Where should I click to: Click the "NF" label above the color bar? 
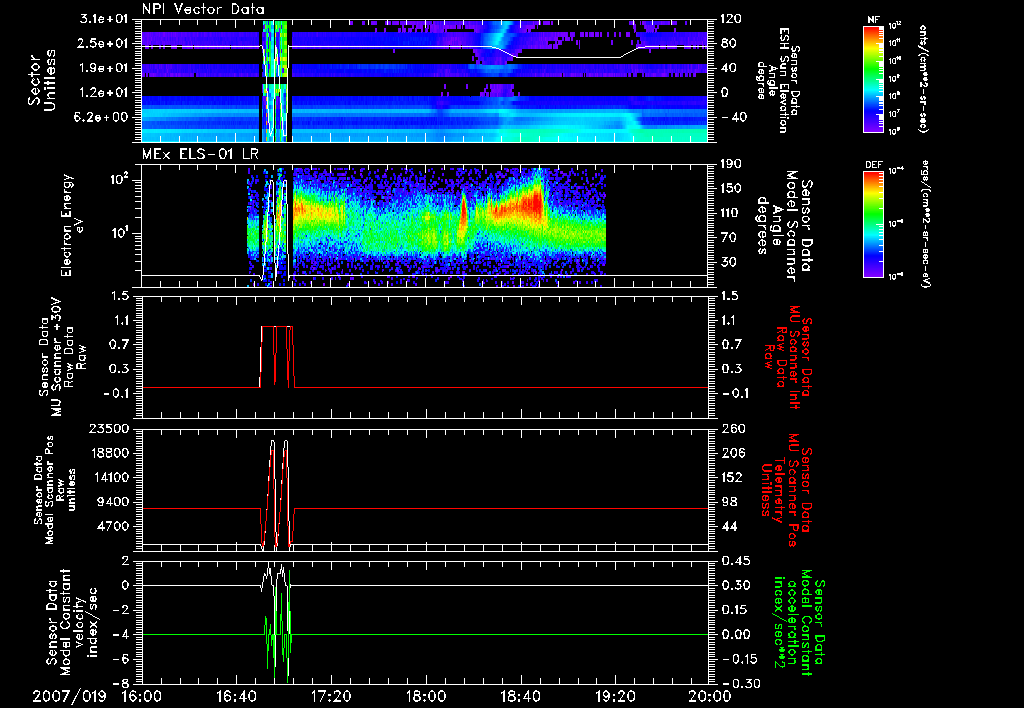click(x=873, y=20)
